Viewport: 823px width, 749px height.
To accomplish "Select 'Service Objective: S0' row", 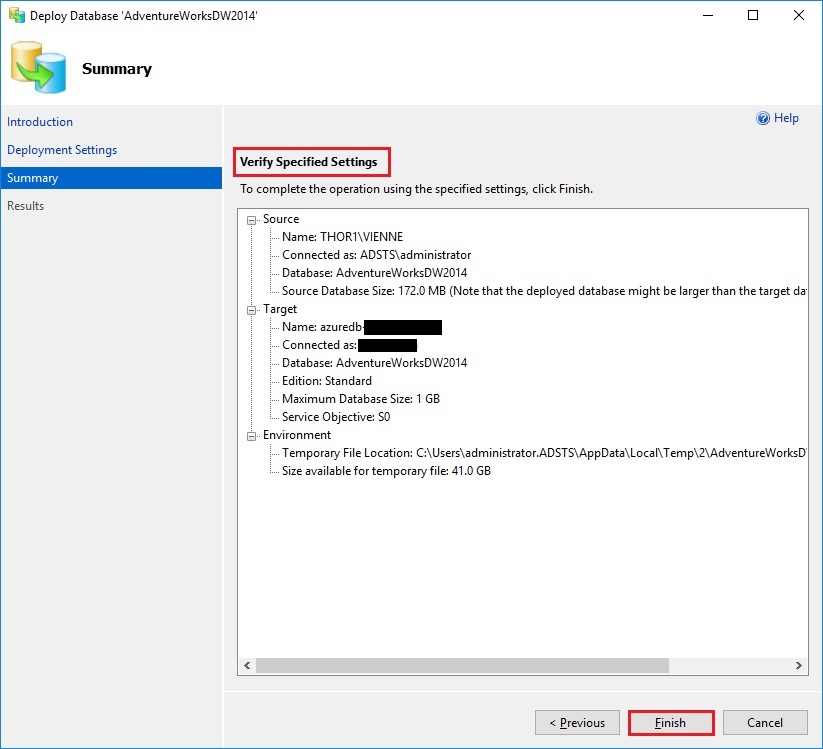I will point(336,417).
